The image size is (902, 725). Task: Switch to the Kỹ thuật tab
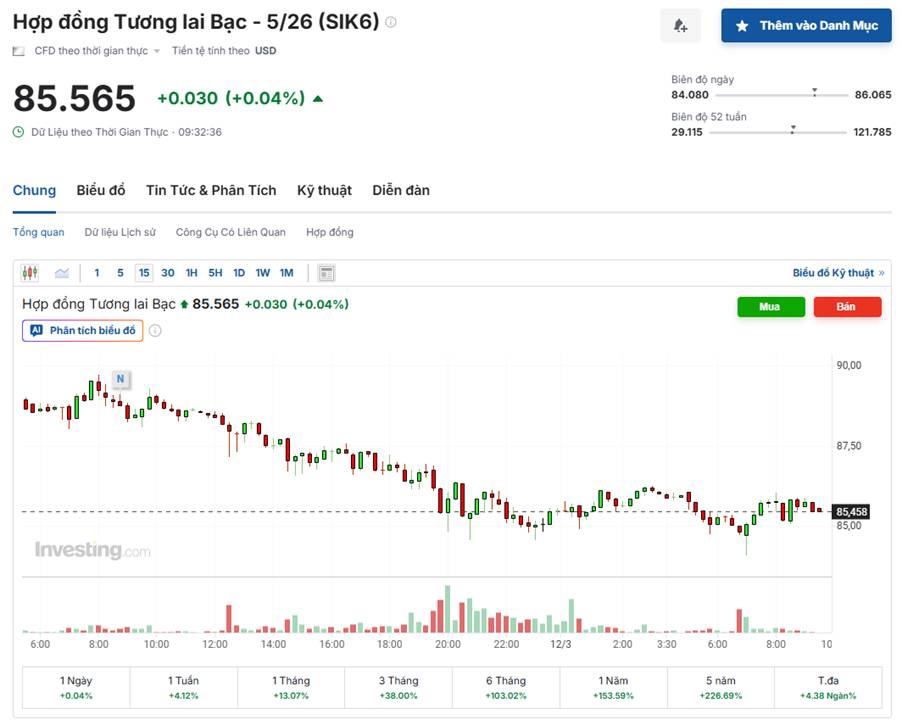tap(323, 190)
